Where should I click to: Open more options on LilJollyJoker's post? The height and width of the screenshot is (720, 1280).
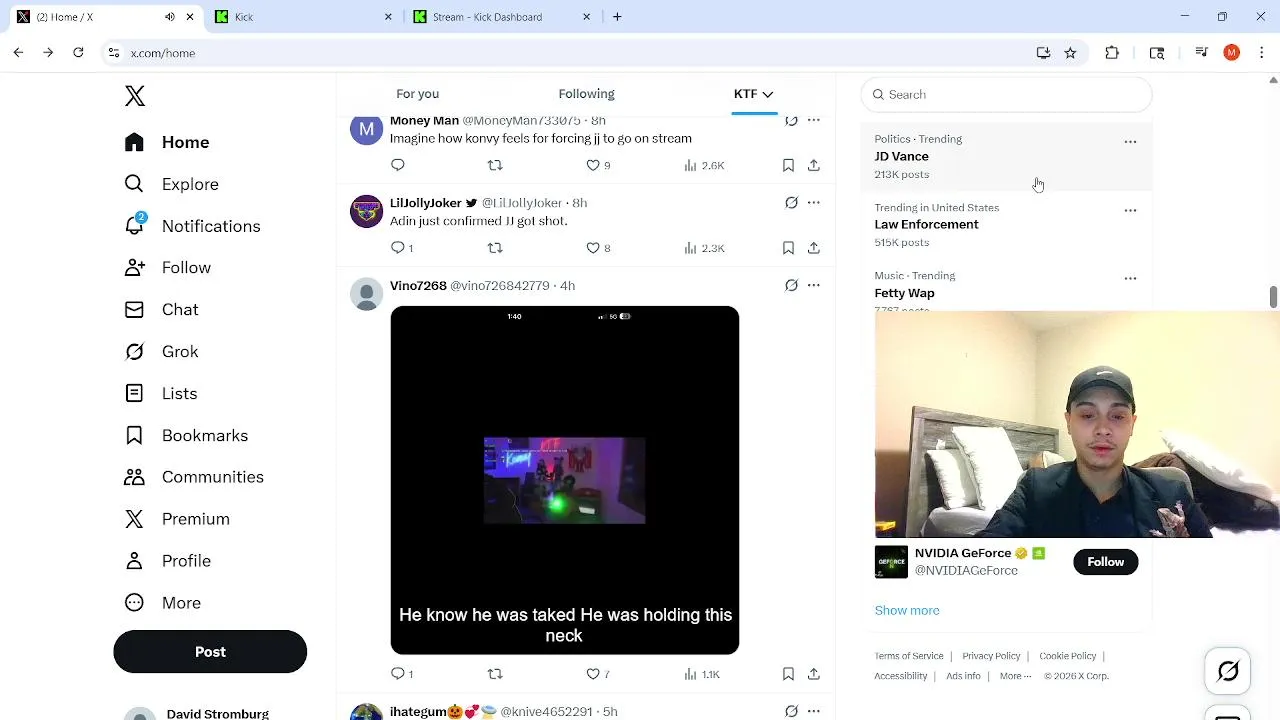click(x=814, y=203)
